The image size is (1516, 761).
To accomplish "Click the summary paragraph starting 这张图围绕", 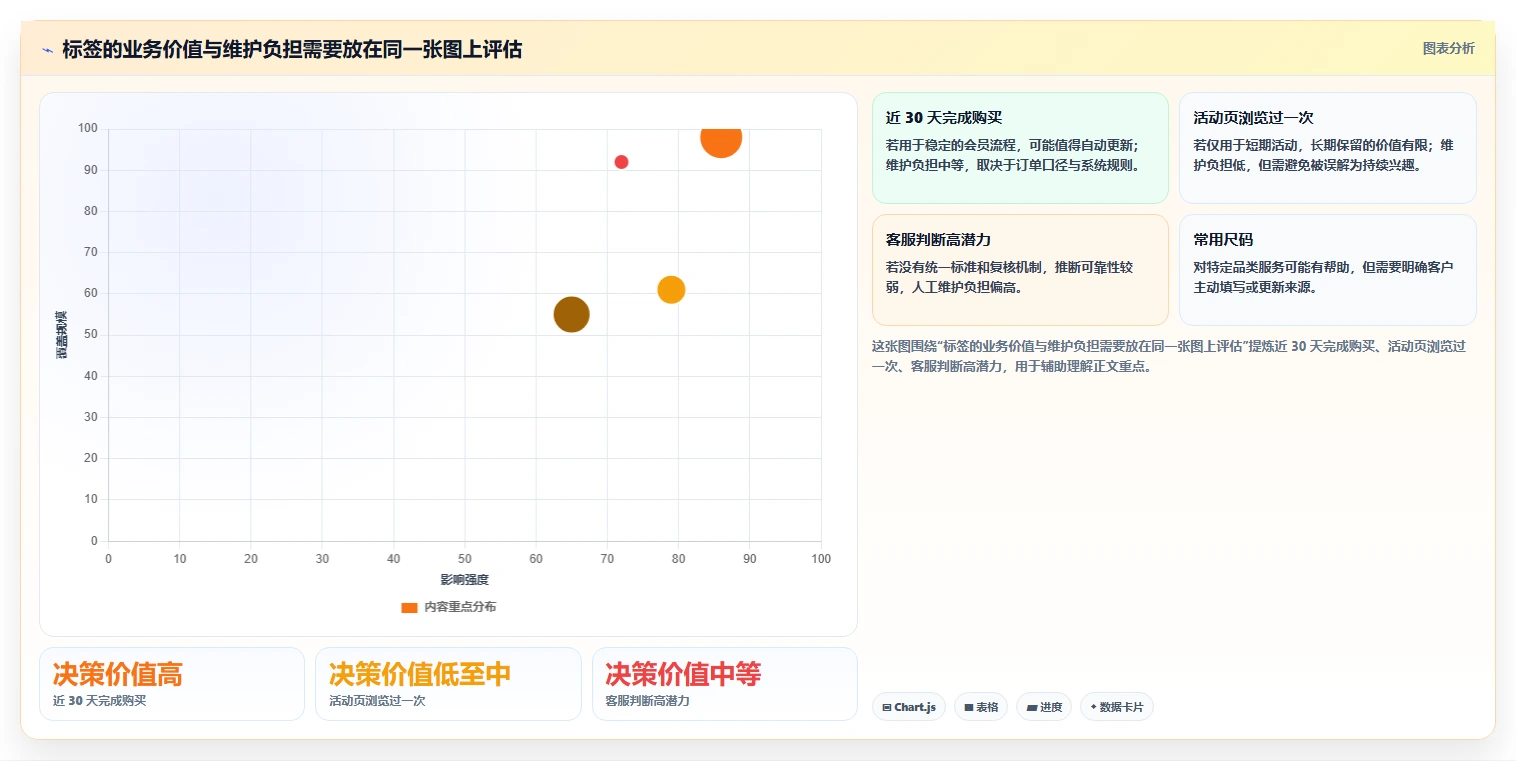I will [x=1170, y=356].
